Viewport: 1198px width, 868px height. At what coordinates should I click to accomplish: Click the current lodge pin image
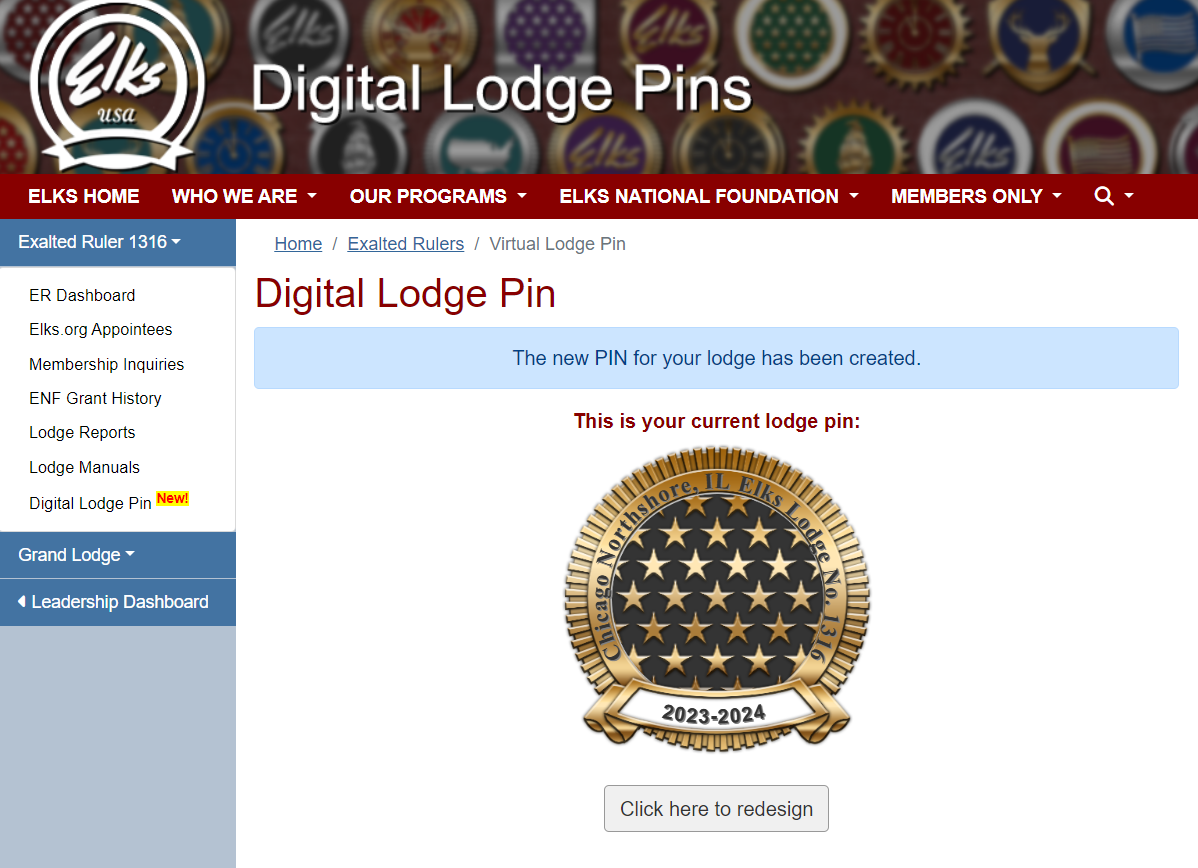717,599
